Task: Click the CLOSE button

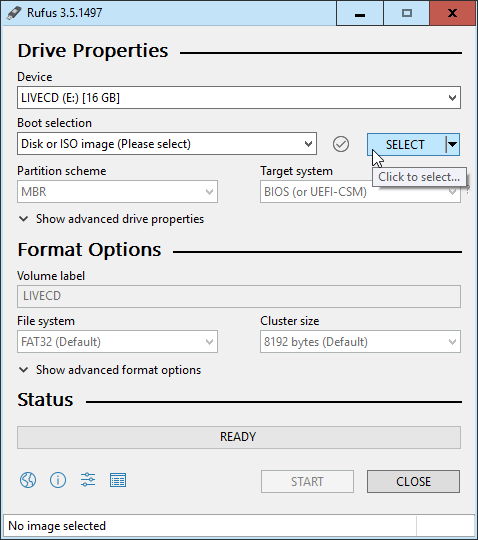Action: [x=413, y=481]
